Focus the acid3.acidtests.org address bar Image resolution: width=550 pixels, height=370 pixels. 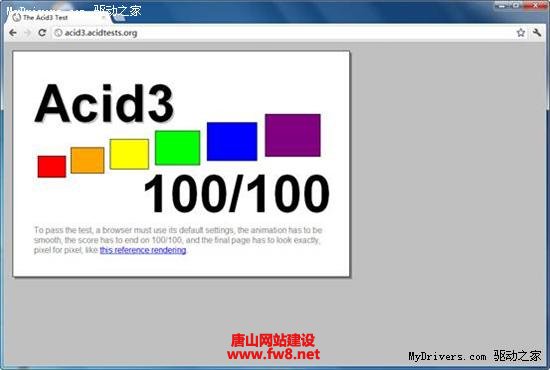284,33
